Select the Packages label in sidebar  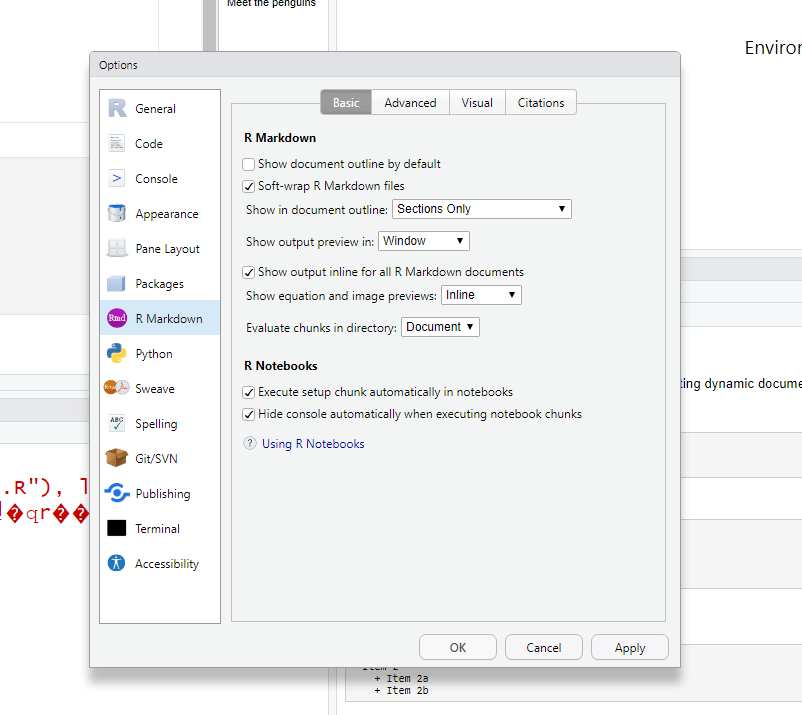[x=160, y=284]
